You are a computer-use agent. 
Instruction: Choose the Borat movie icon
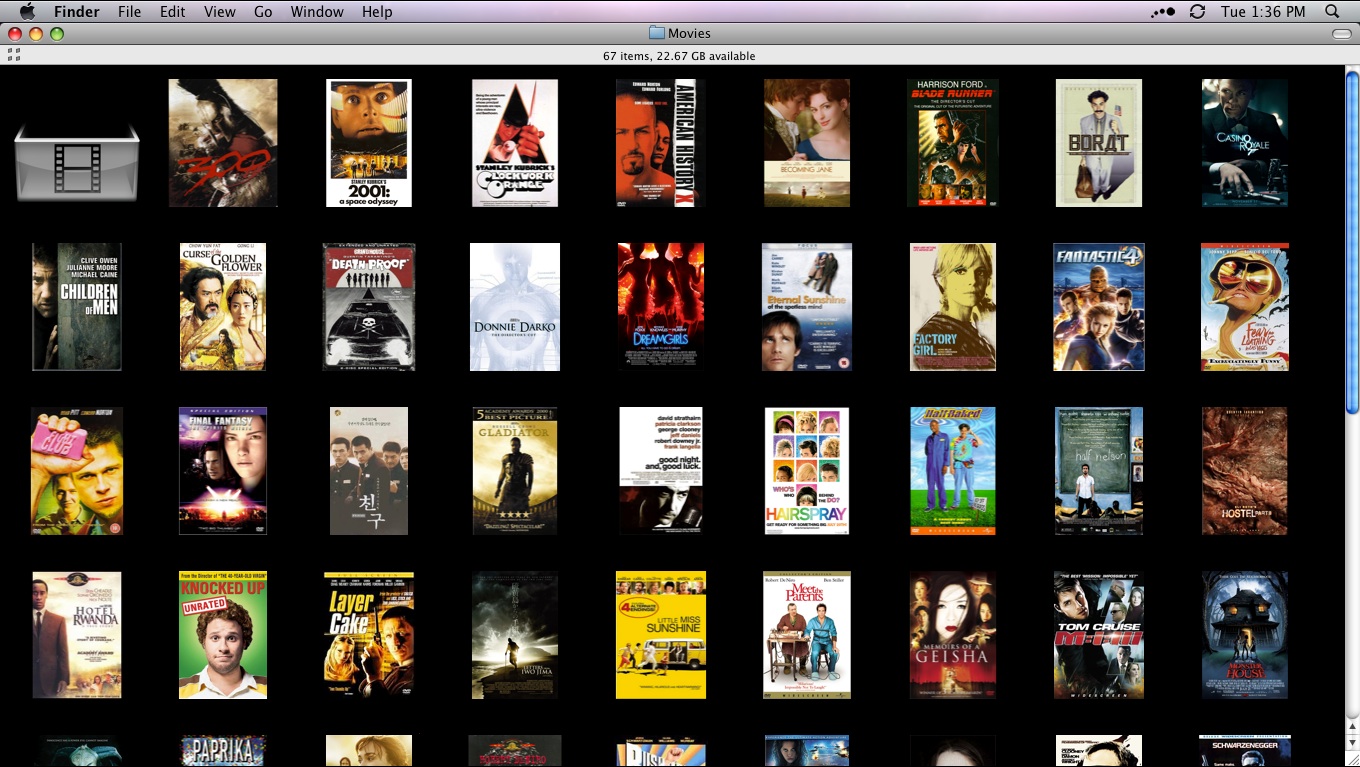tap(1099, 143)
